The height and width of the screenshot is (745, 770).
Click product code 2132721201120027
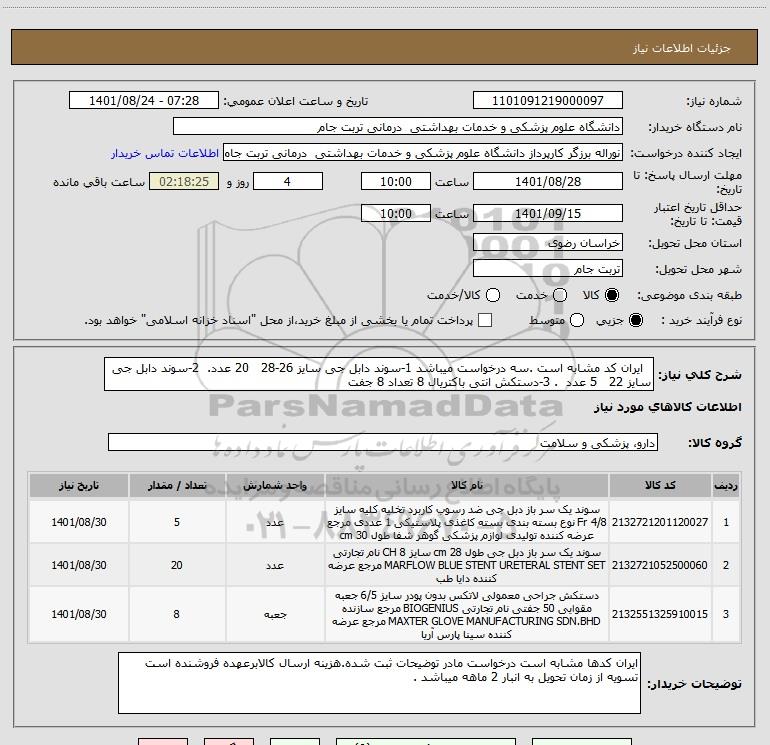point(660,522)
